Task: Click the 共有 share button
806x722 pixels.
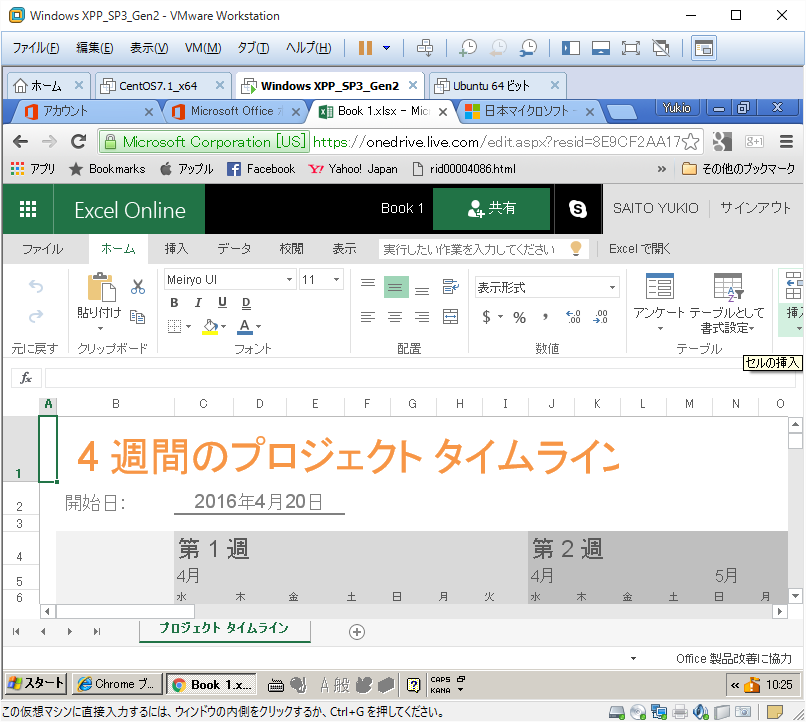Action: point(491,209)
